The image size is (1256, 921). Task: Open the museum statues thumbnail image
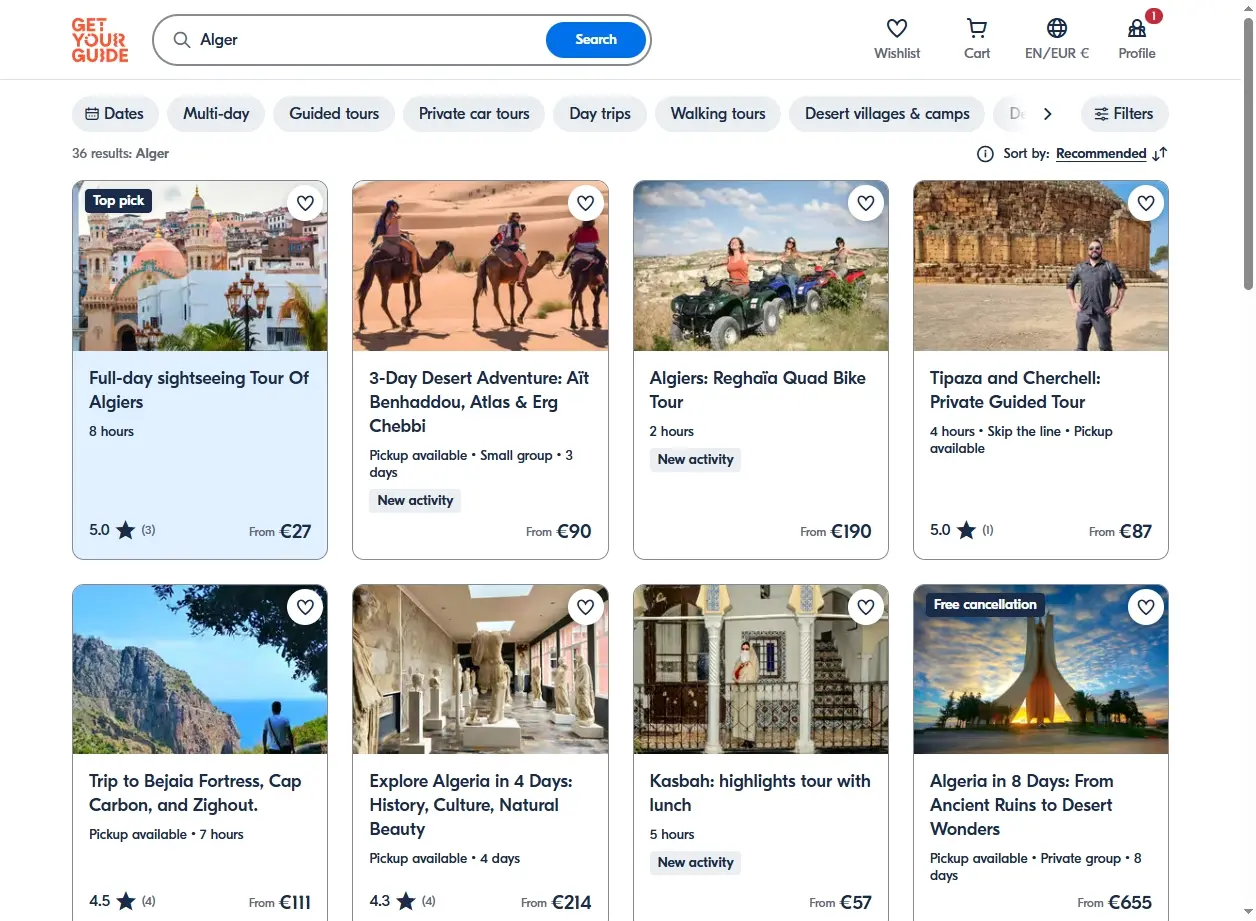tap(480, 669)
